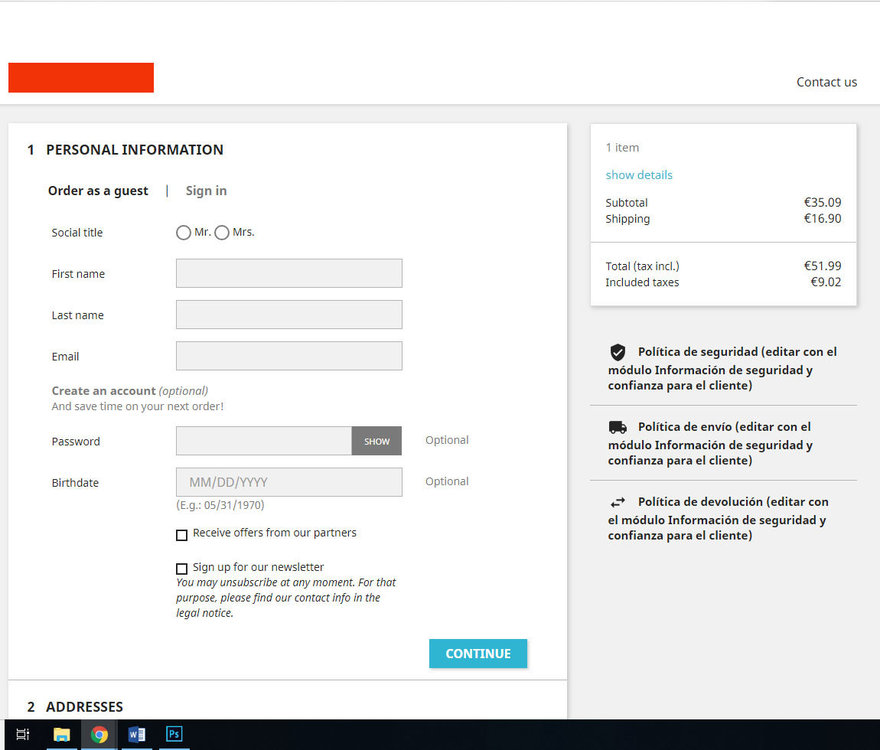Click inside the First name field

point(288,273)
